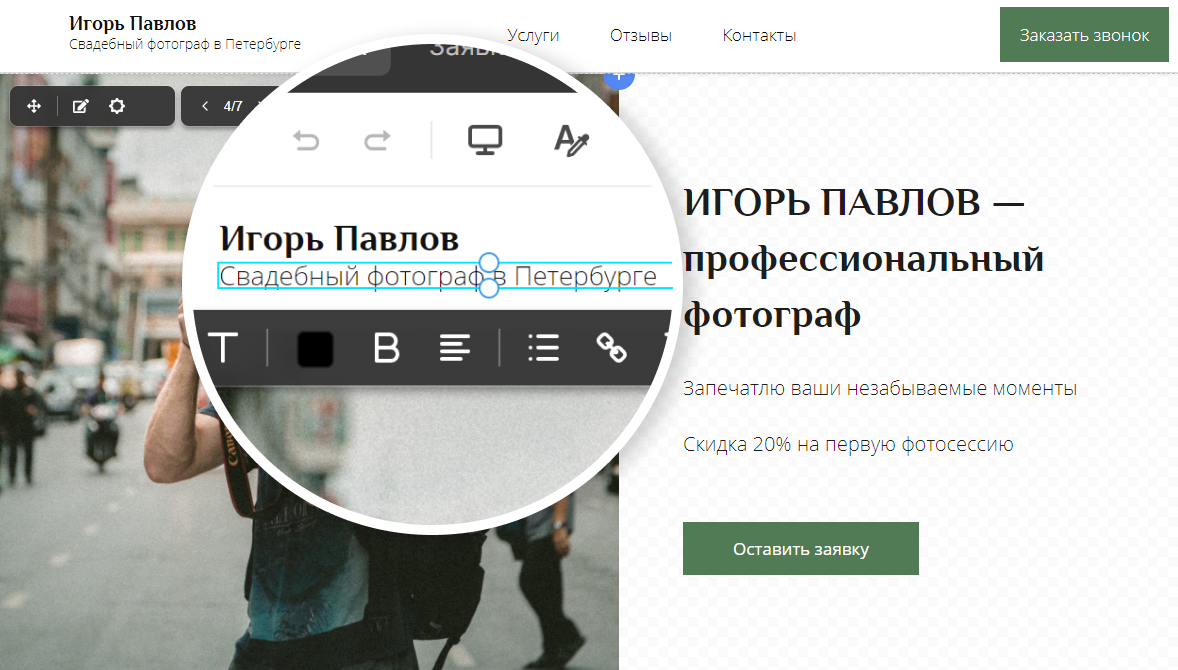Click the hero heading ИГОРЬ ПАВЛОВ — профессиональный фотограф
Viewport: 1178px width, 670px height.
(x=864, y=258)
